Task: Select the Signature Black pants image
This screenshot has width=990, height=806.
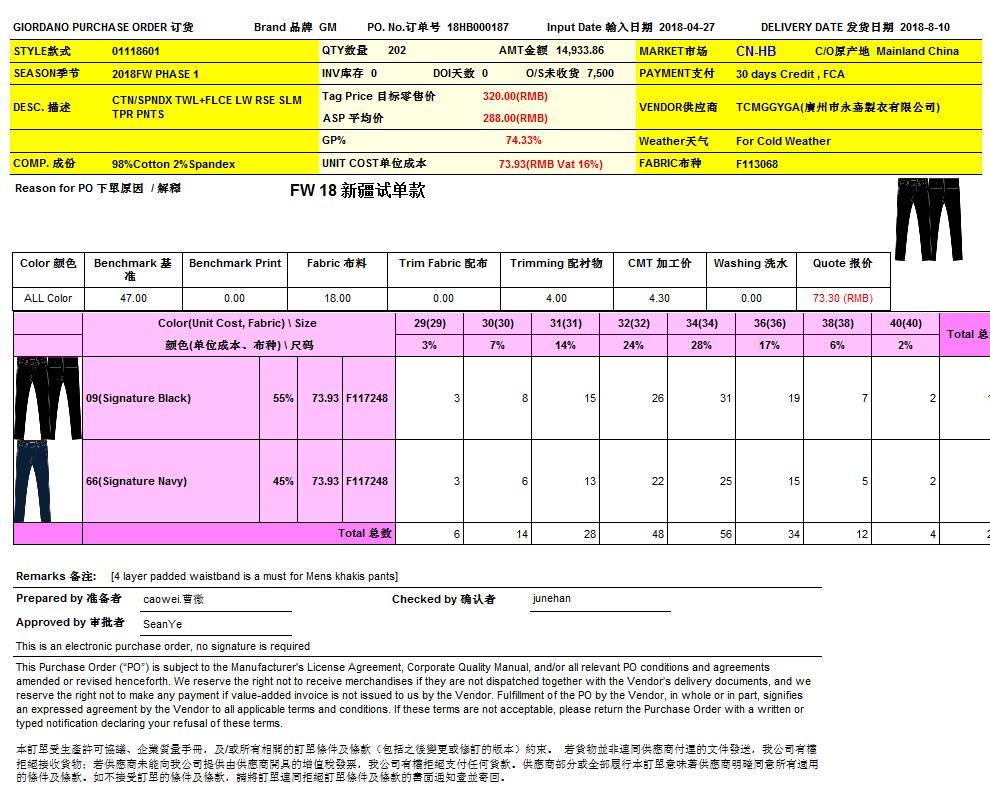Action: click(47, 398)
